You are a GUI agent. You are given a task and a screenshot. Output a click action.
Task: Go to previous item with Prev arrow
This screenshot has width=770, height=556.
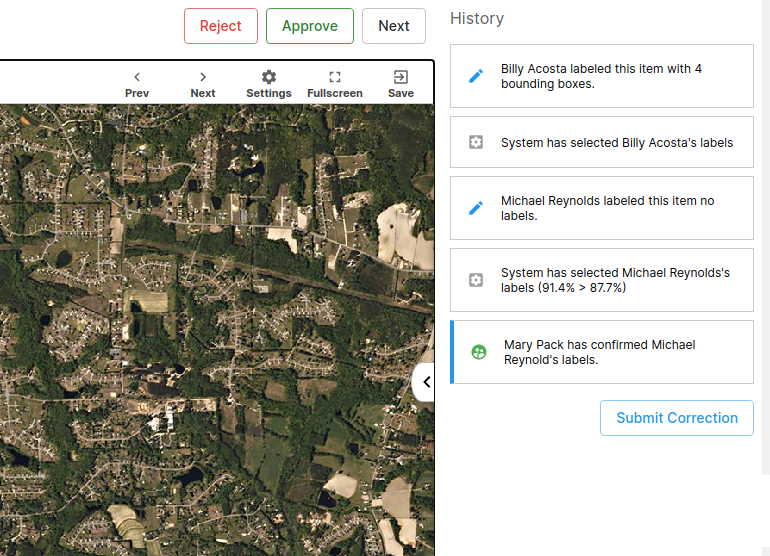click(137, 84)
